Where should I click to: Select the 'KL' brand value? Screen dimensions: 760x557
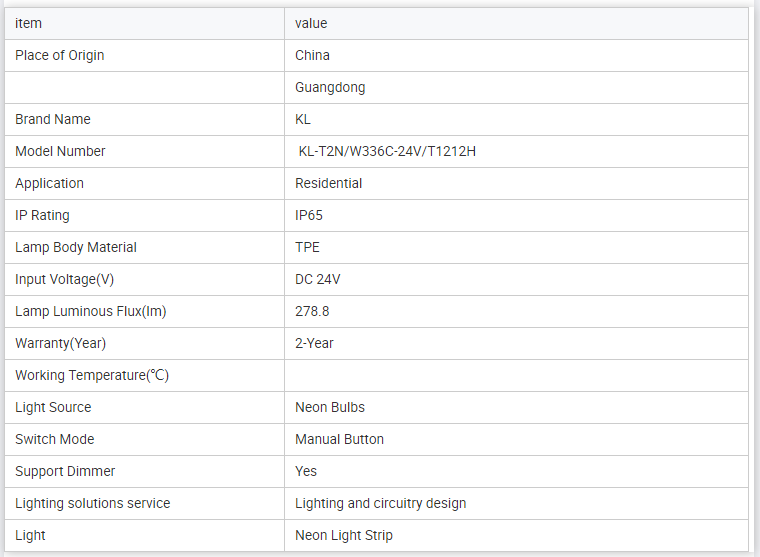[x=303, y=119]
